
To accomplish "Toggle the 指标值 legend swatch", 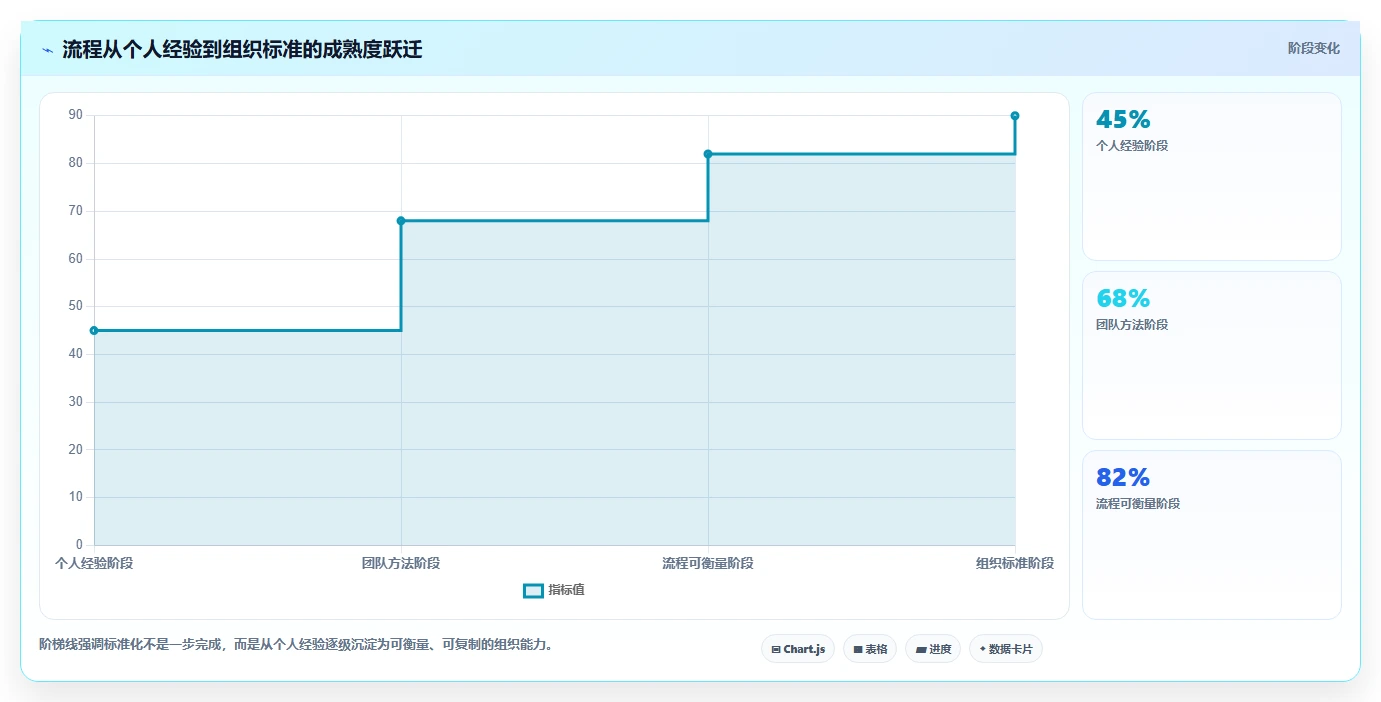I will click(x=534, y=590).
